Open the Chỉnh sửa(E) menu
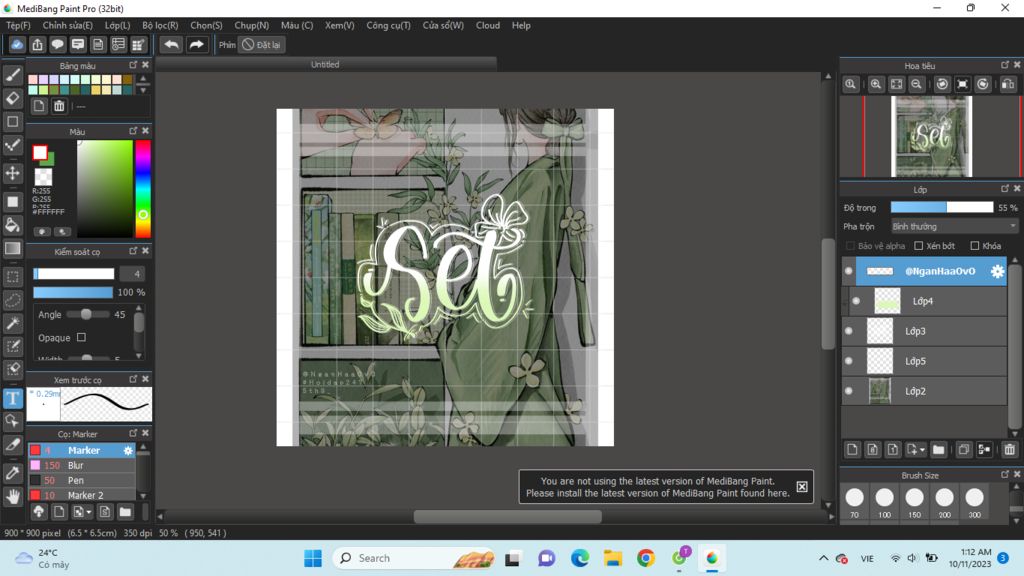 [68, 25]
